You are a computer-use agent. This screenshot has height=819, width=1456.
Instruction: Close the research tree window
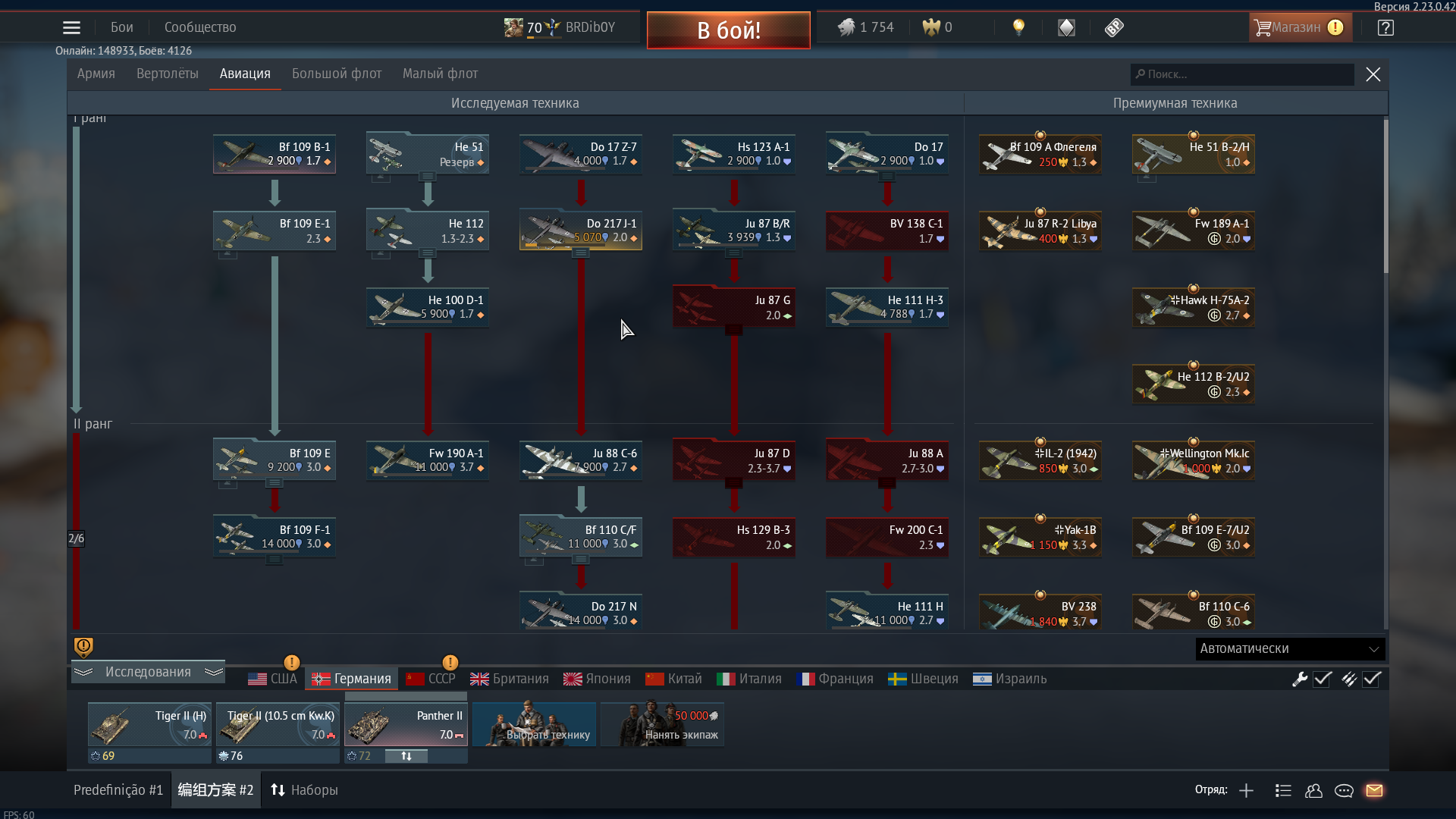tap(1373, 74)
